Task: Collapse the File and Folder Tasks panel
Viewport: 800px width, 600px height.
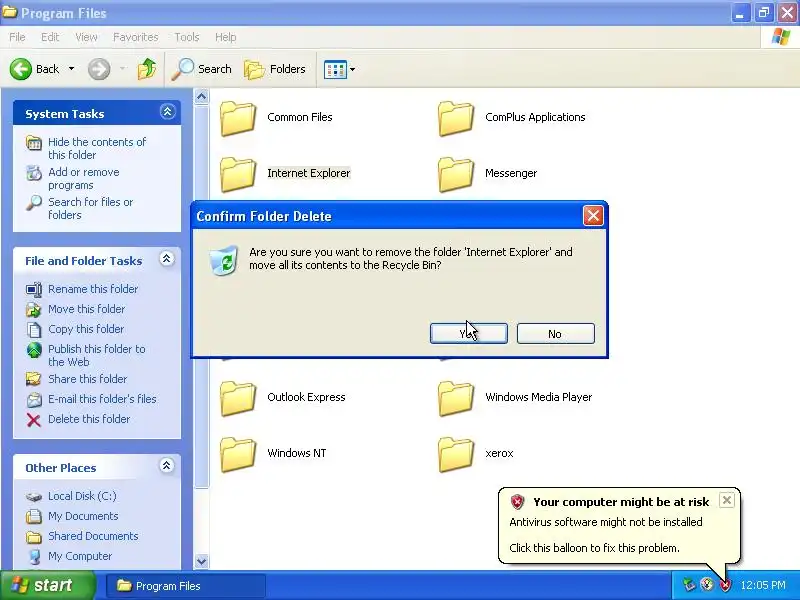Action: [166, 259]
